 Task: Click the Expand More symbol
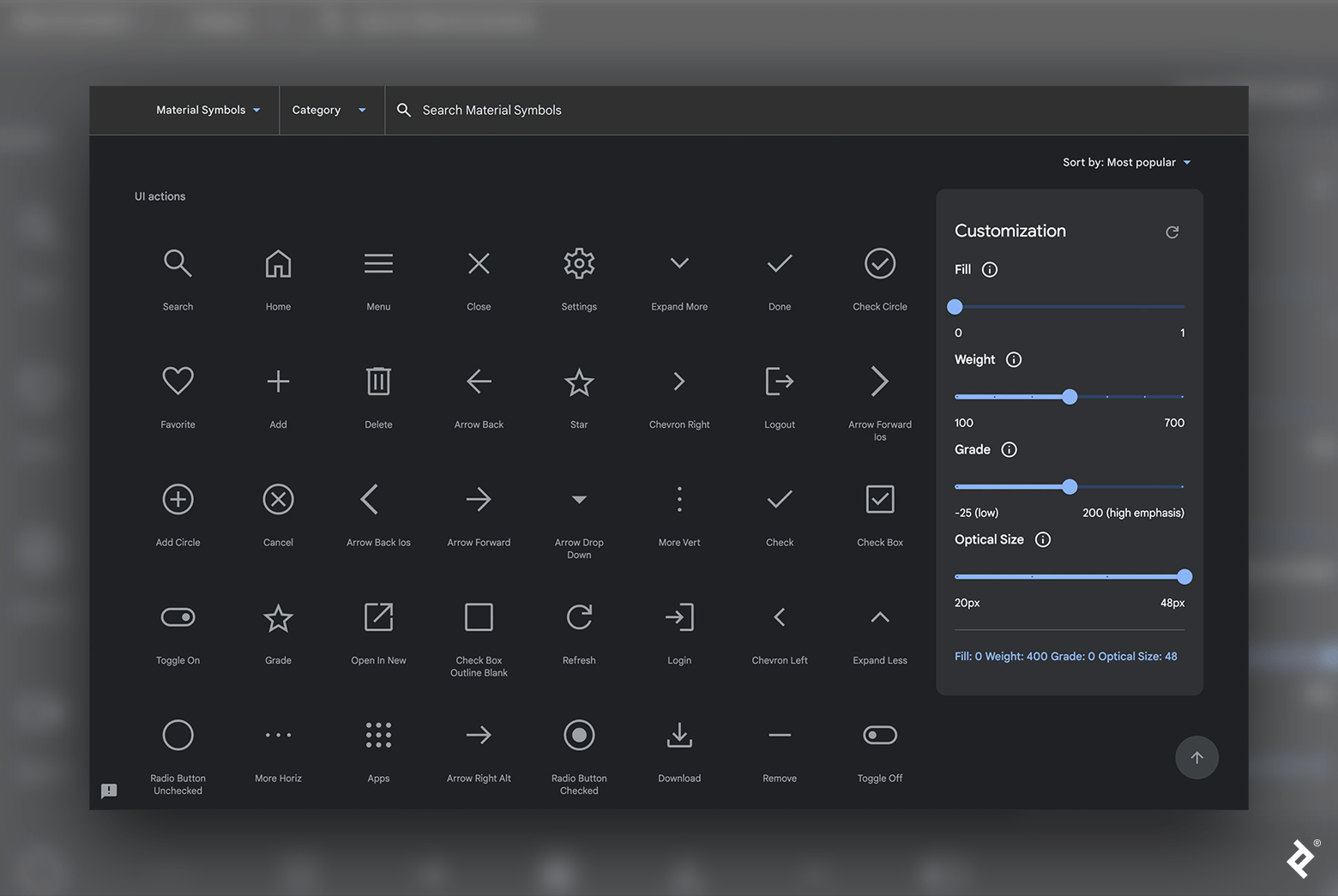coord(678,263)
